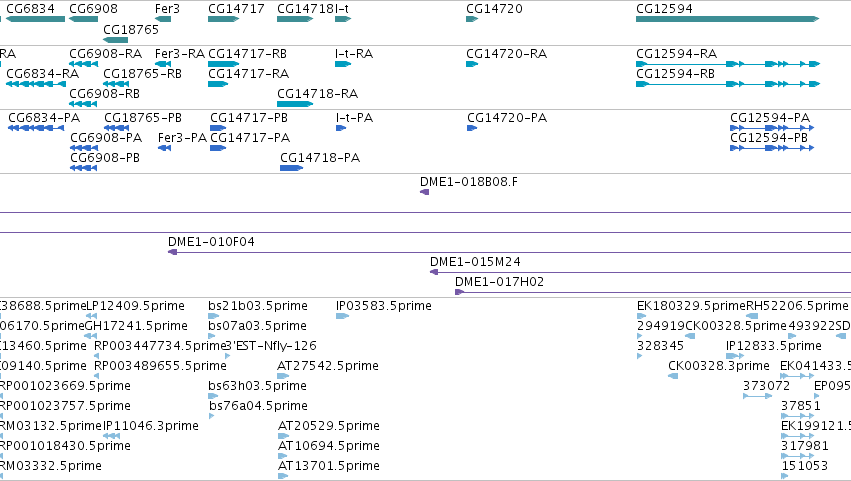
Task: Select the RP001018430.5prime EST label
Action: (65, 446)
